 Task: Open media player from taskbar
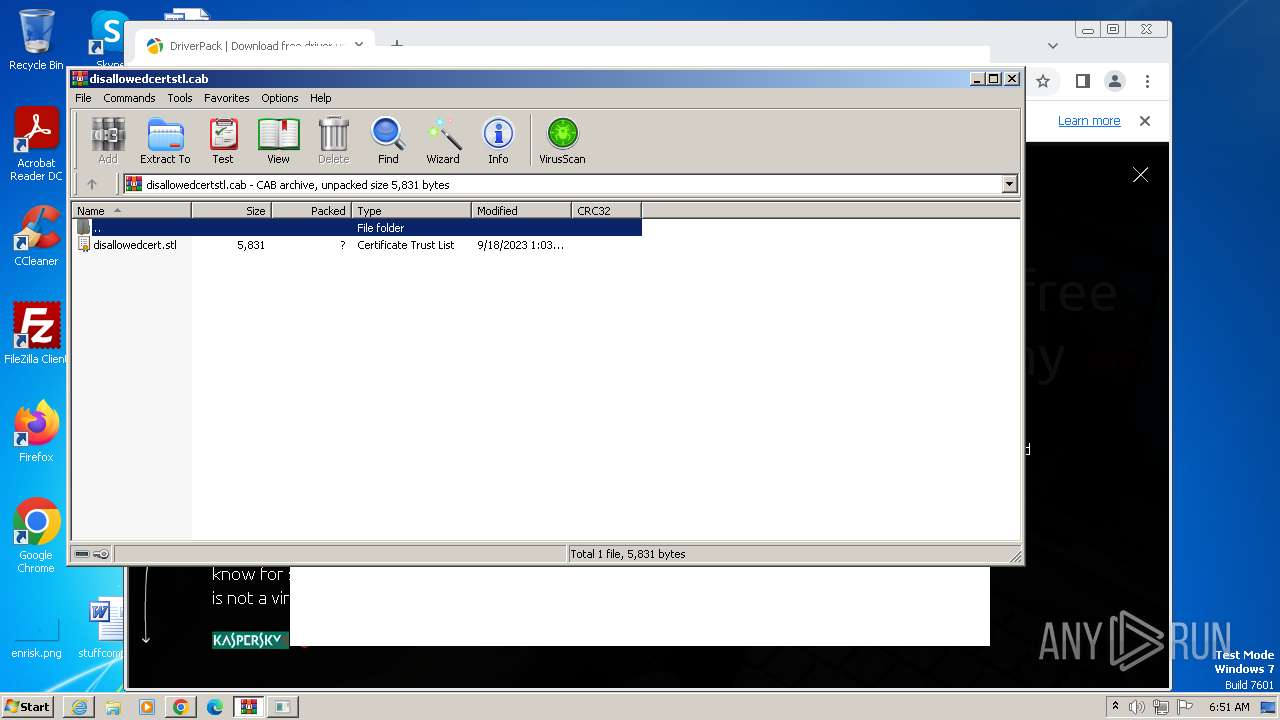(147, 707)
